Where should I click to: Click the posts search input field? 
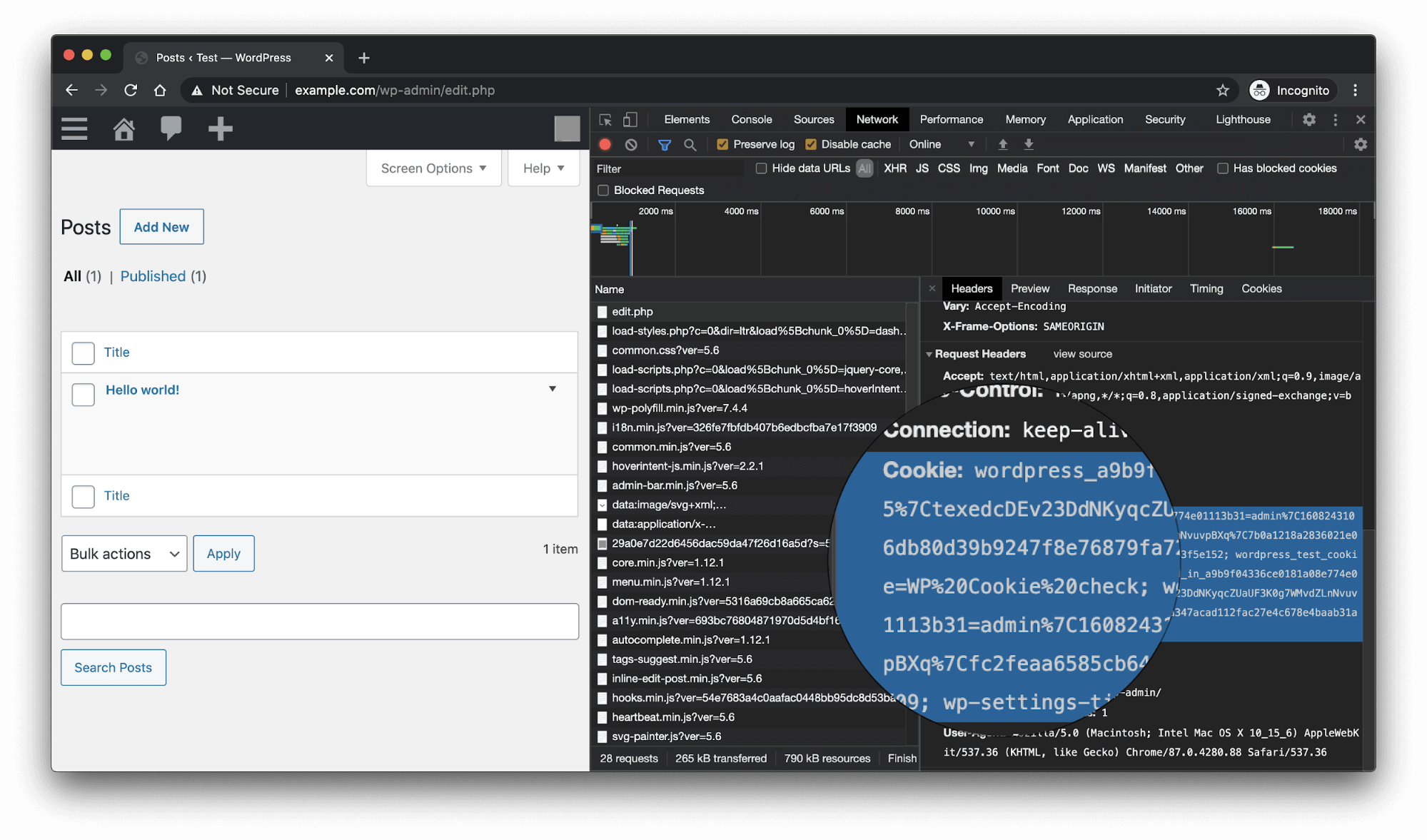pyautogui.click(x=320, y=622)
